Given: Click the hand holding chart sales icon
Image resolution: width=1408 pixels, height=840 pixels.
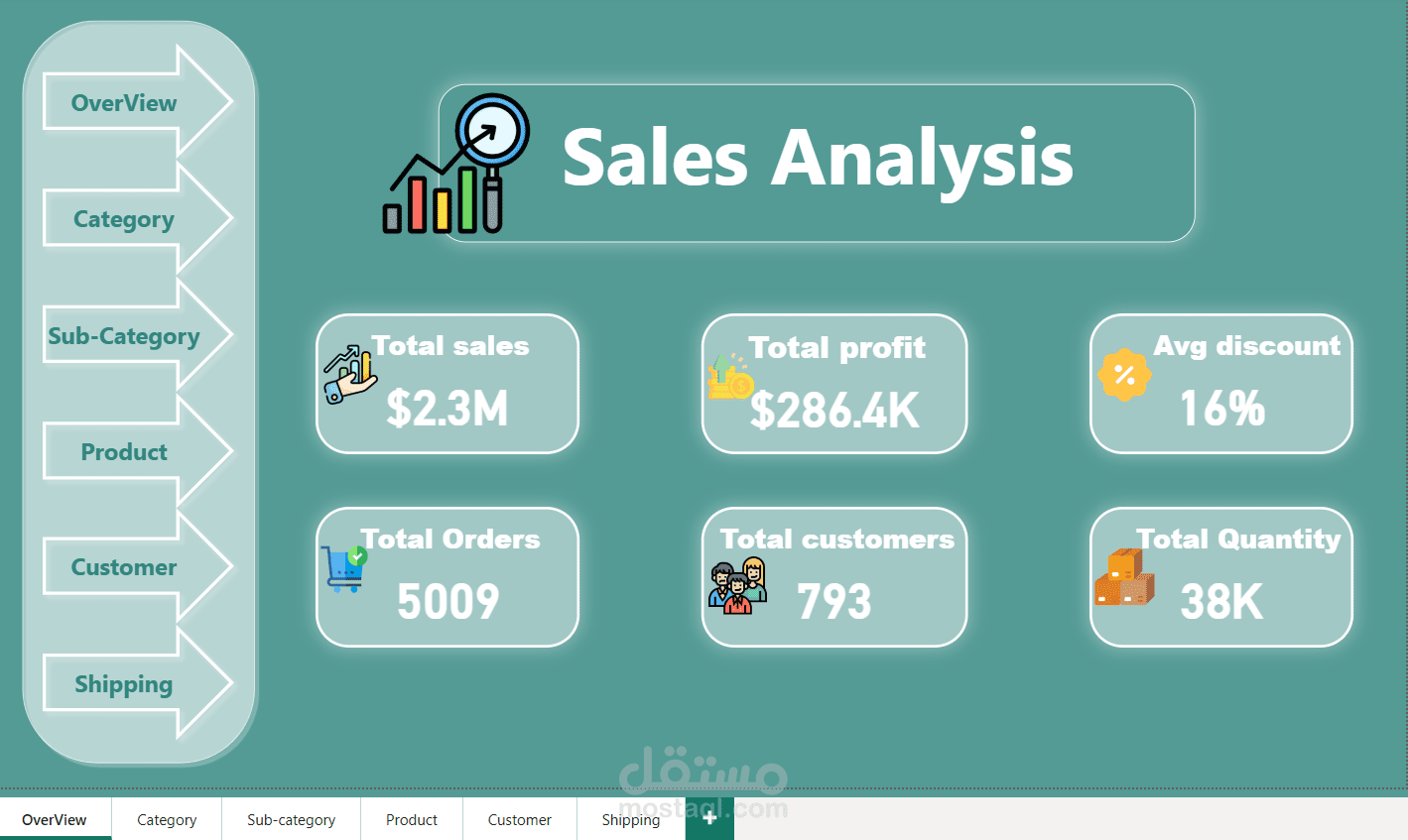Looking at the screenshot, I should pyautogui.click(x=349, y=374).
